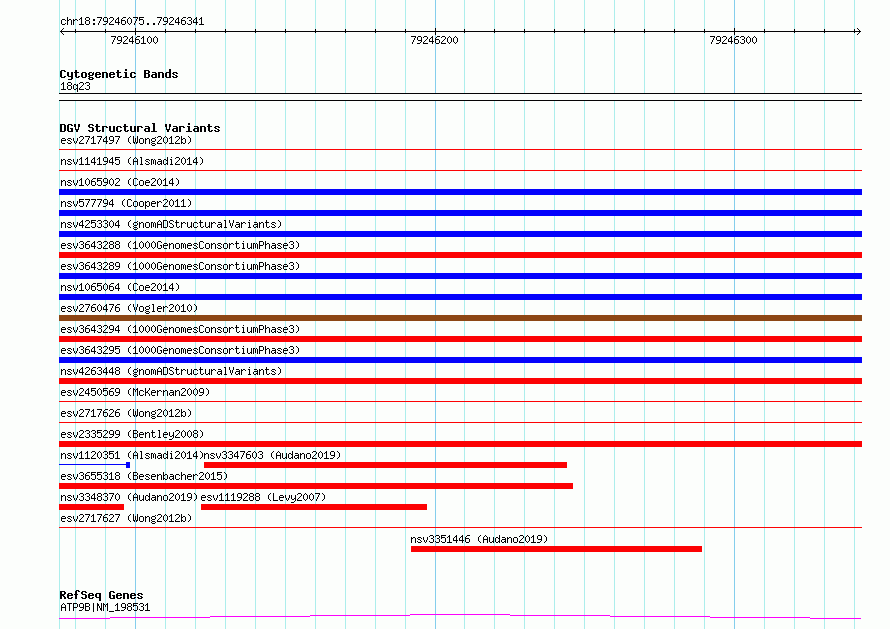Click the blue bar under nsv4253304
Viewport: 890px width, 629px height.
click(460, 234)
